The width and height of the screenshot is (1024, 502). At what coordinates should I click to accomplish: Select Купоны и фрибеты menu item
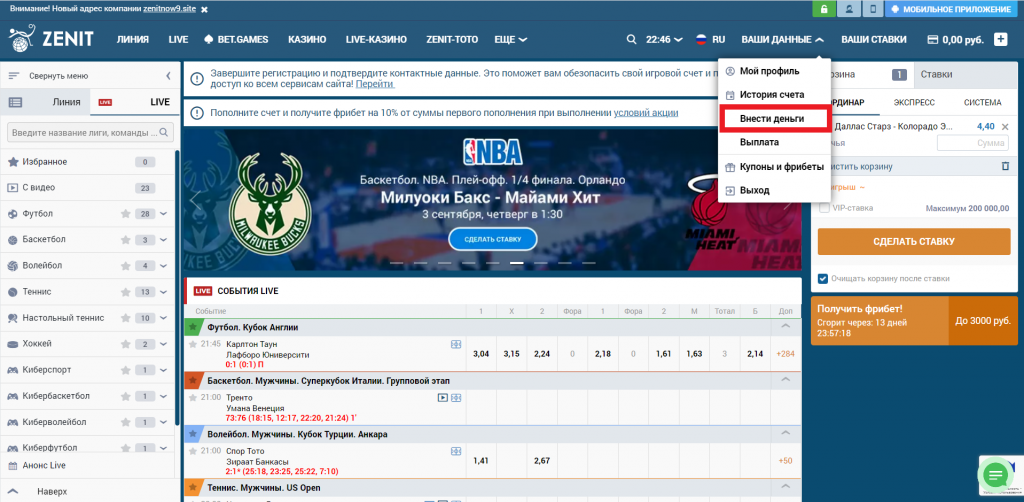(775, 166)
